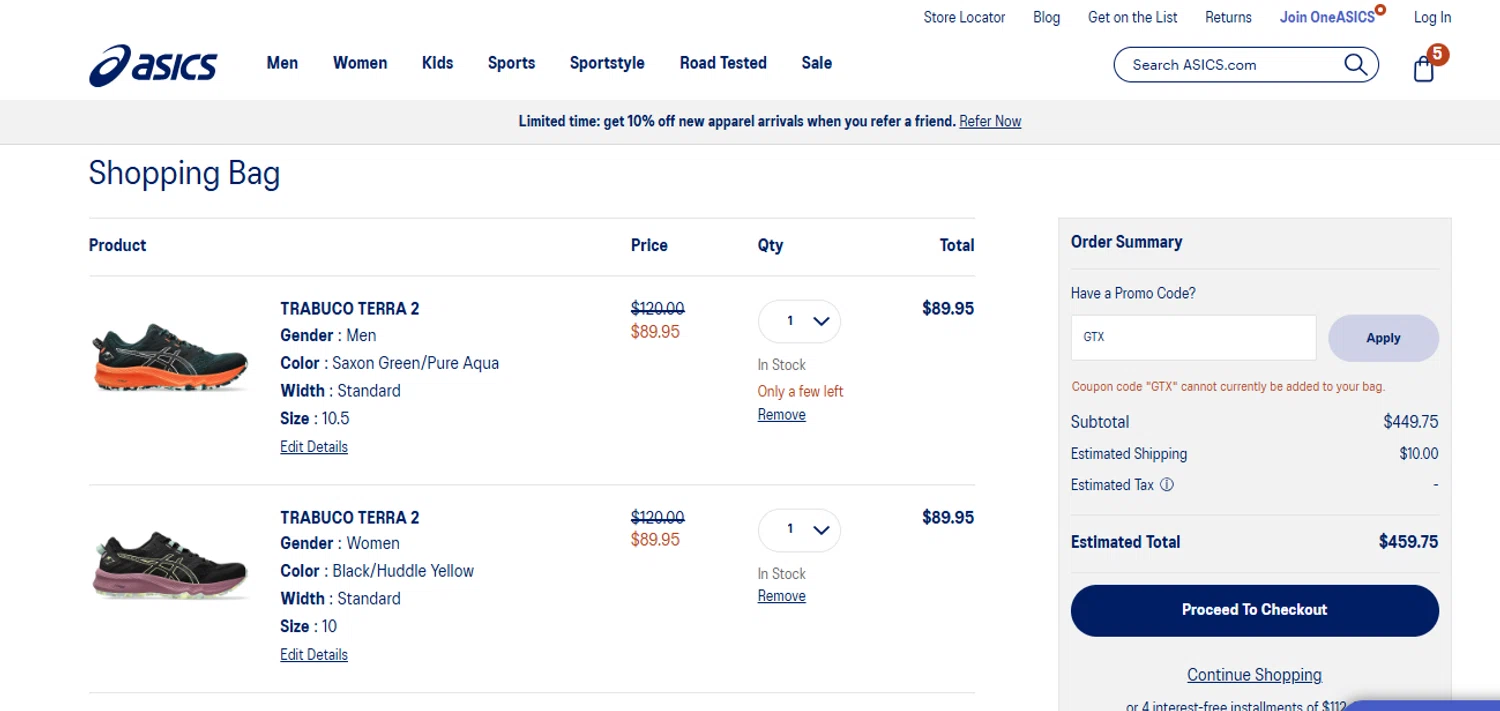Viewport: 1500px width, 711px height.
Task: Open quantity dropdown for men's Trabuco Terra 2
Action: pos(799,322)
